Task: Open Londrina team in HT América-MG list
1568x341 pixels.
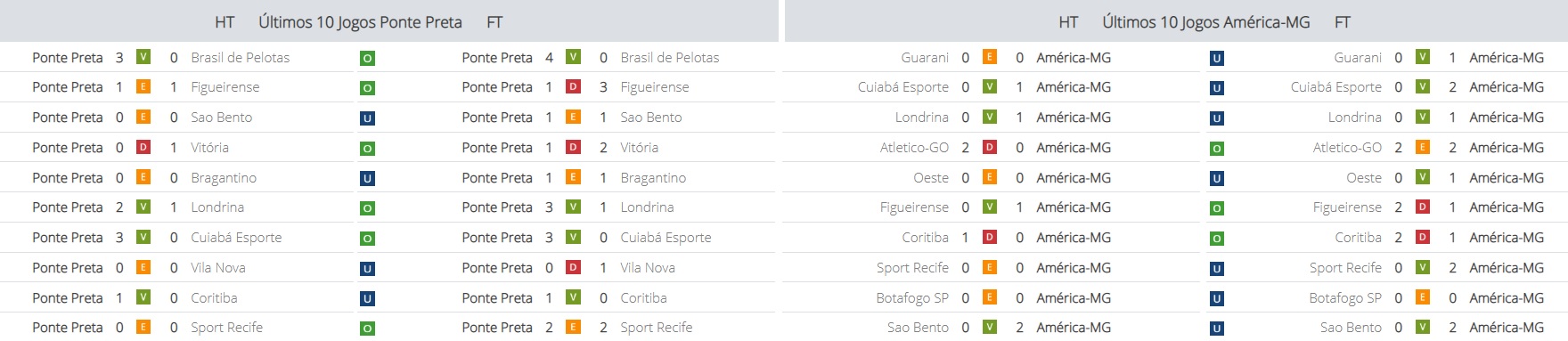Action: click(x=922, y=118)
